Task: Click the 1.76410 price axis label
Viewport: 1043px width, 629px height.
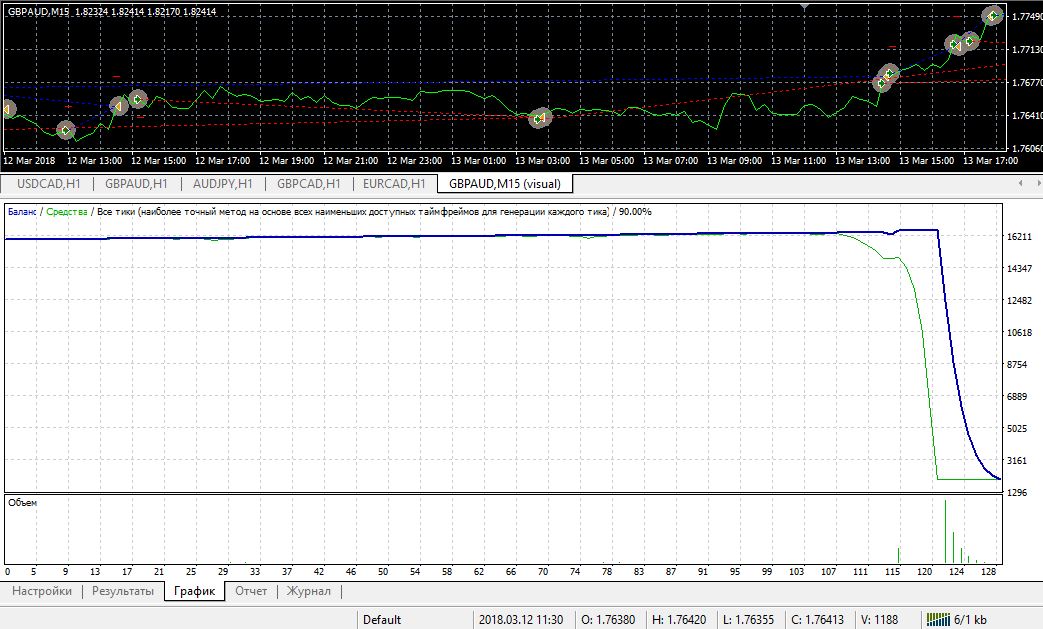Action: click(x=1027, y=115)
